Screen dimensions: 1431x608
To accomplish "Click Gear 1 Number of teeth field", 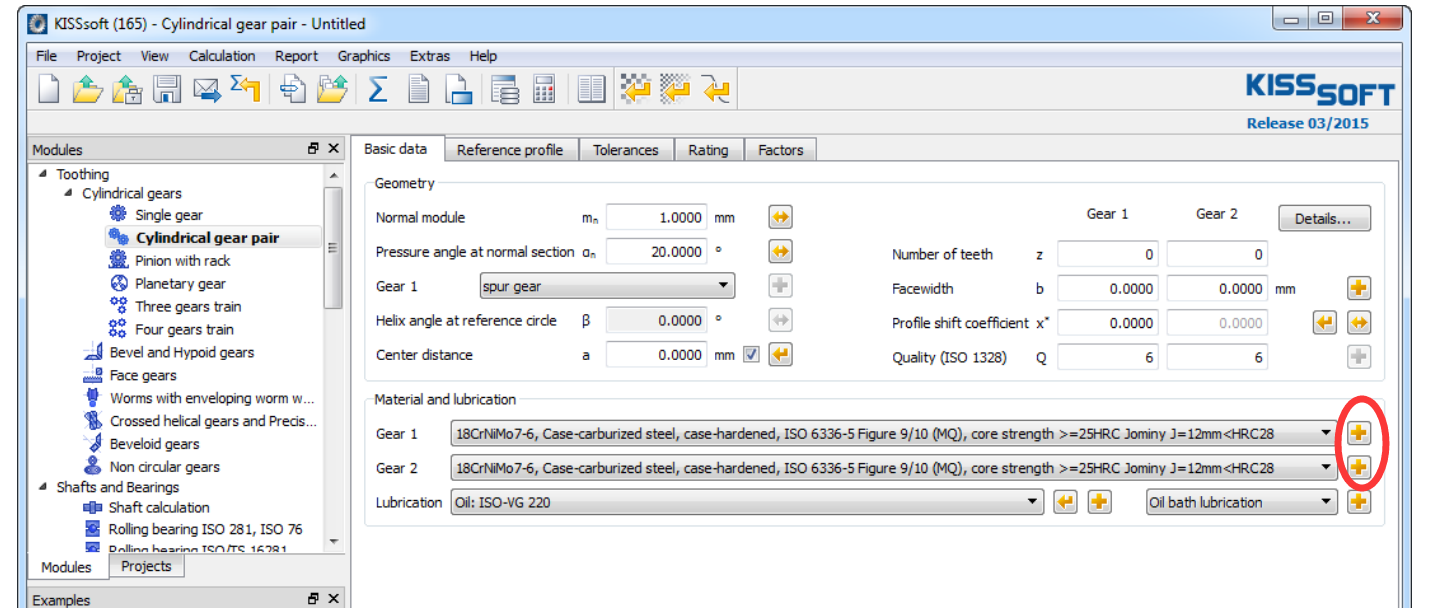I will (1107, 254).
